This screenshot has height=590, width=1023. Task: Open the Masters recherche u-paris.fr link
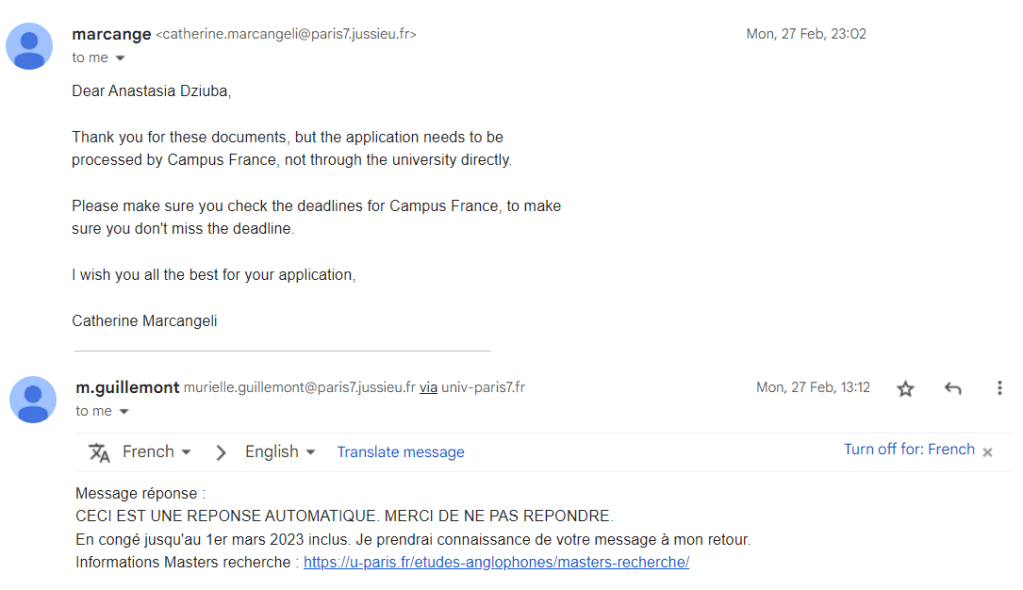coord(496,562)
